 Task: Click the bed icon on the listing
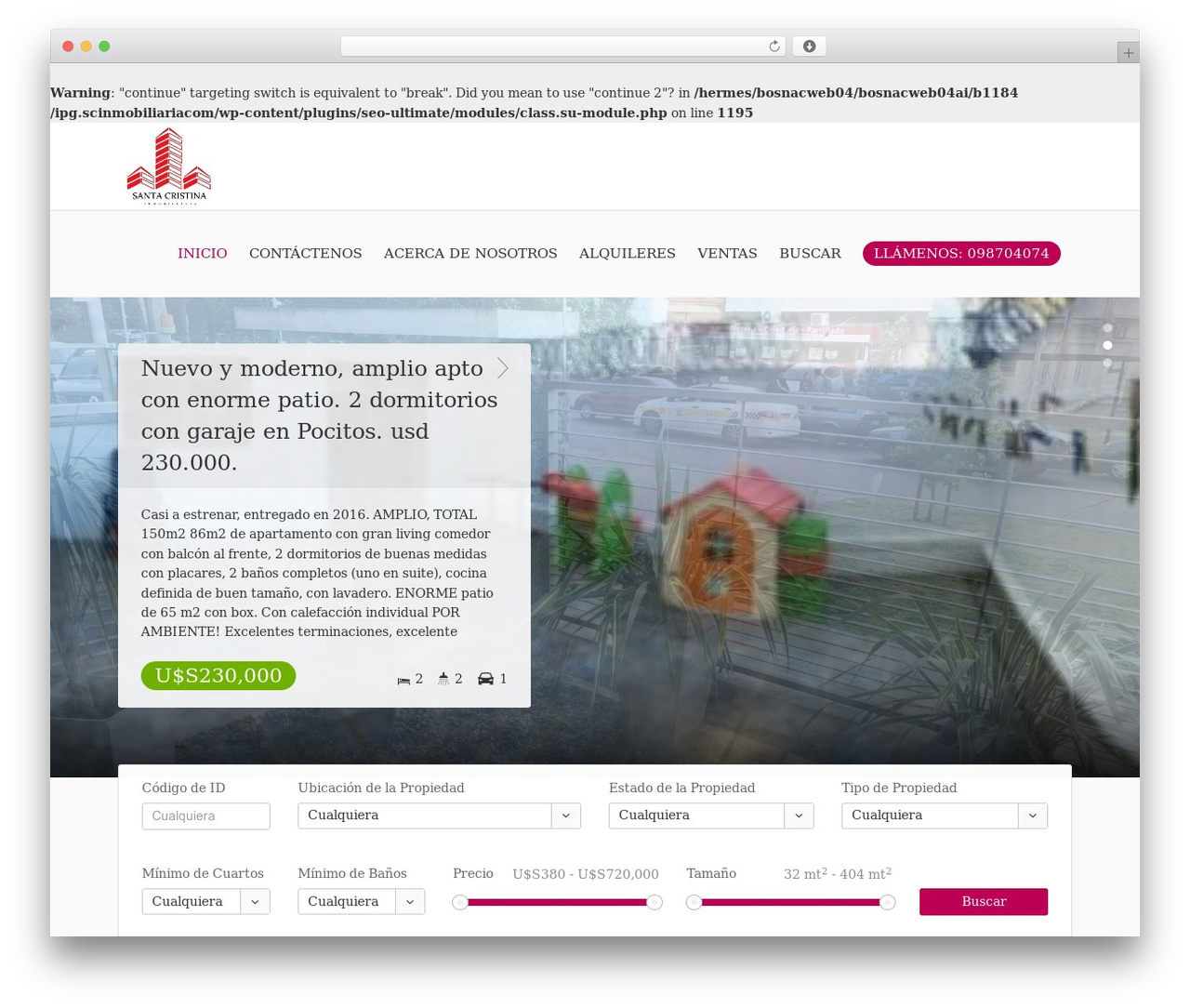pyautogui.click(x=403, y=680)
